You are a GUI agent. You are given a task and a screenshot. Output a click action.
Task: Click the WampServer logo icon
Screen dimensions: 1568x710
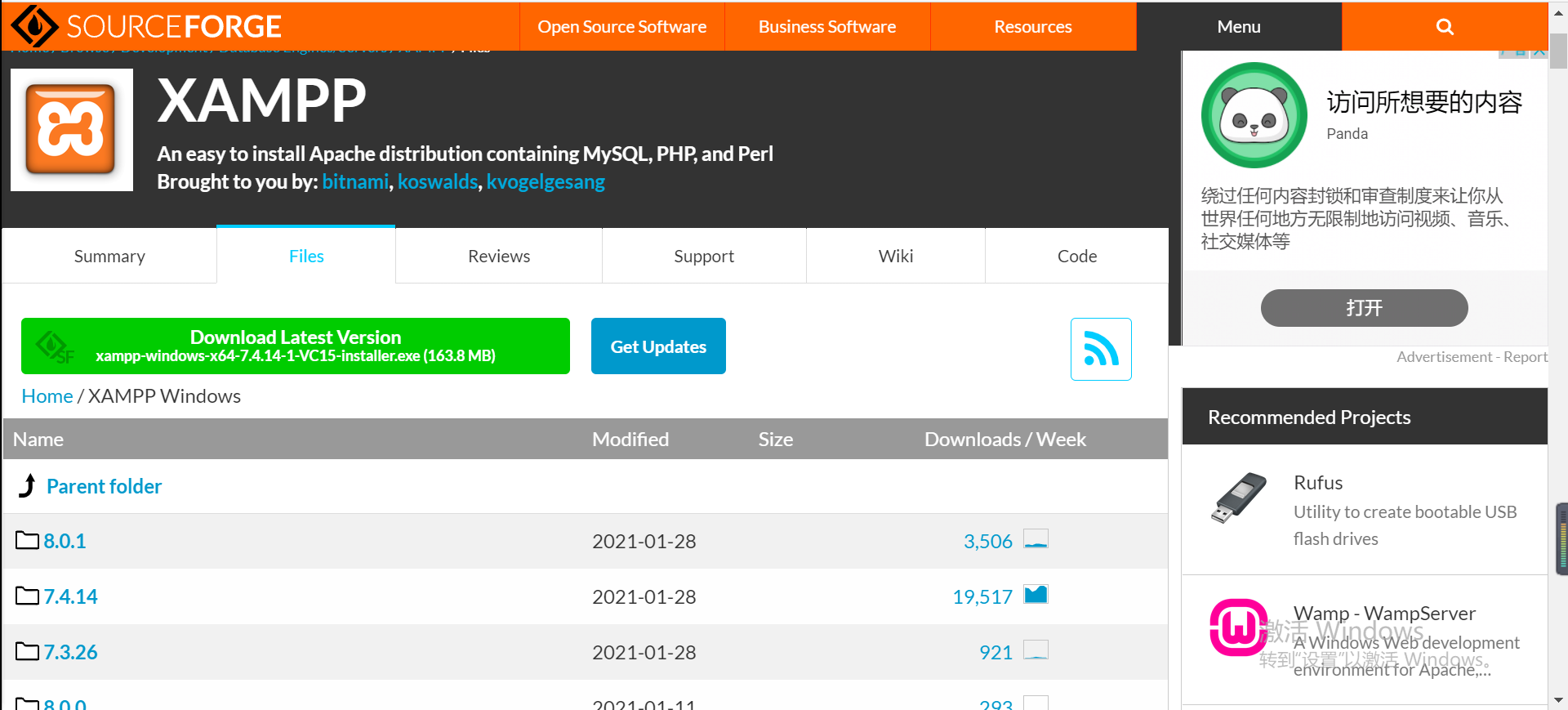[1238, 627]
